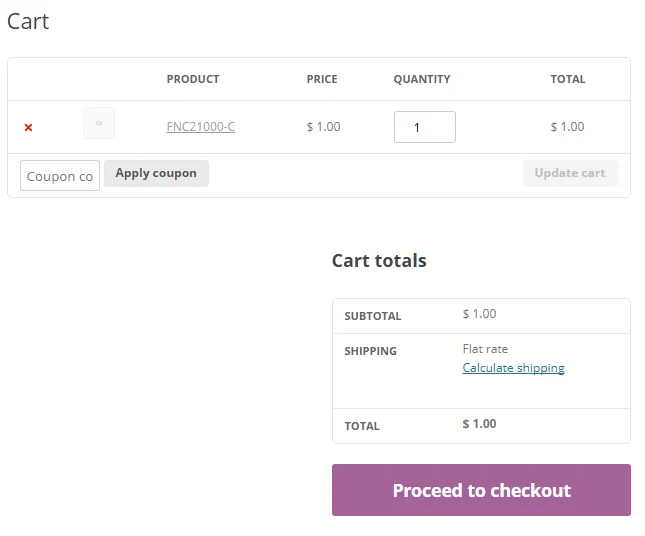Click the Price column header

(x=322, y=79)
